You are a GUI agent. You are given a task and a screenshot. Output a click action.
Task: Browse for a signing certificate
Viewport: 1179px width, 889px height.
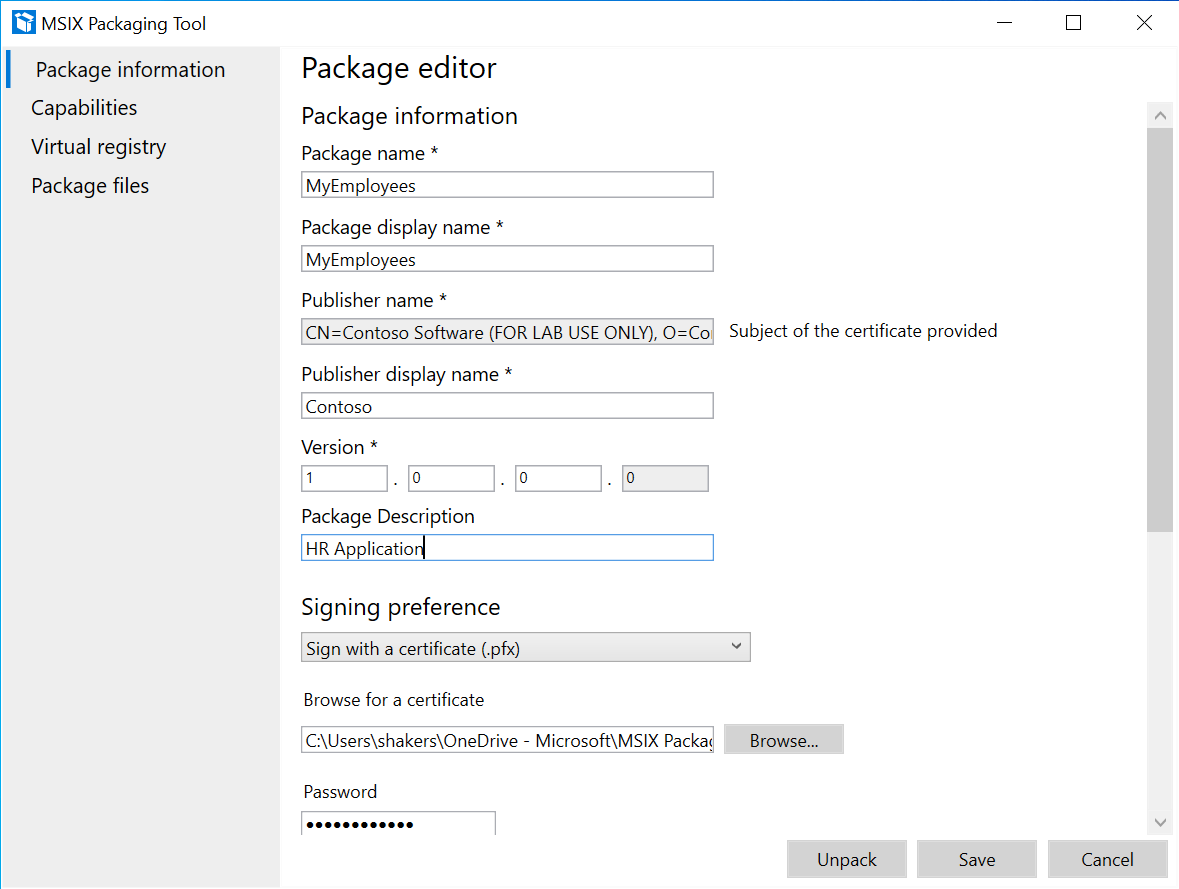click(783, 739)
